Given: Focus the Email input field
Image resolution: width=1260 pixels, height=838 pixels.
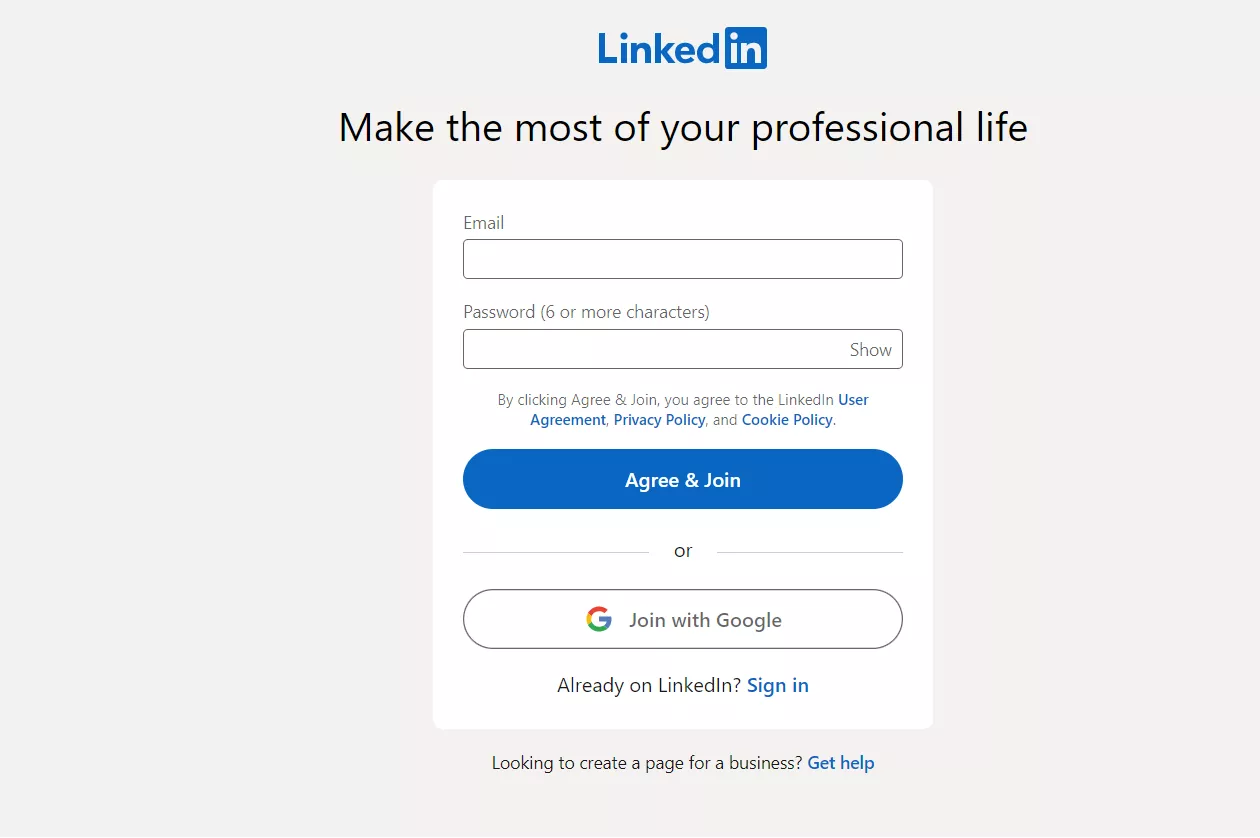Looking at the screenshot, I should 682,259.
